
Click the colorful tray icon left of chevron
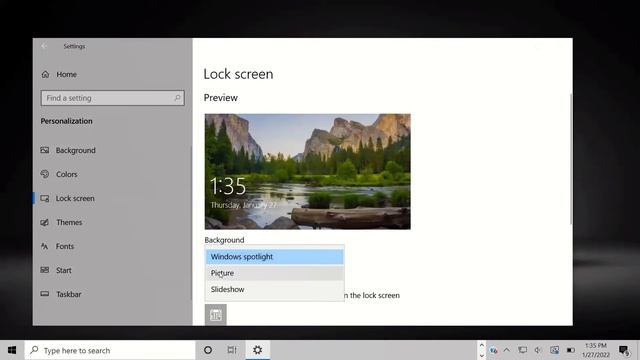493,350
